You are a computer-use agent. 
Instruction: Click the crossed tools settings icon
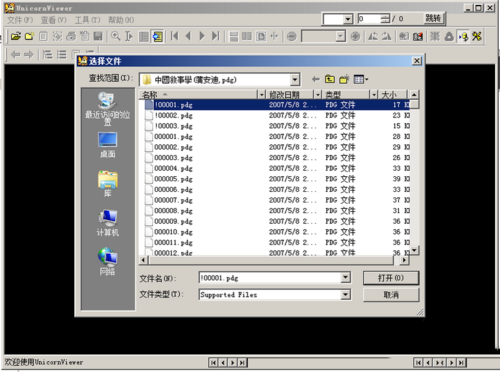point(477,36)
